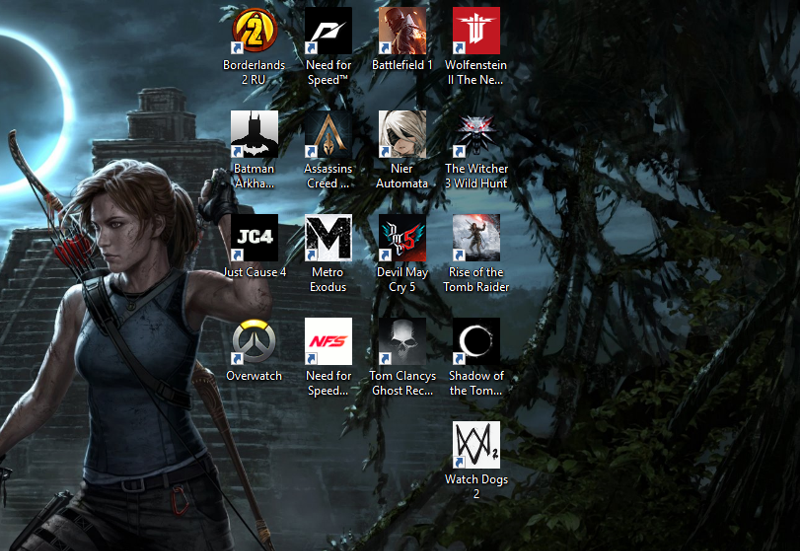
Task: Click the red Wolfenstein II shortcut icon
Action: (476, 31)
